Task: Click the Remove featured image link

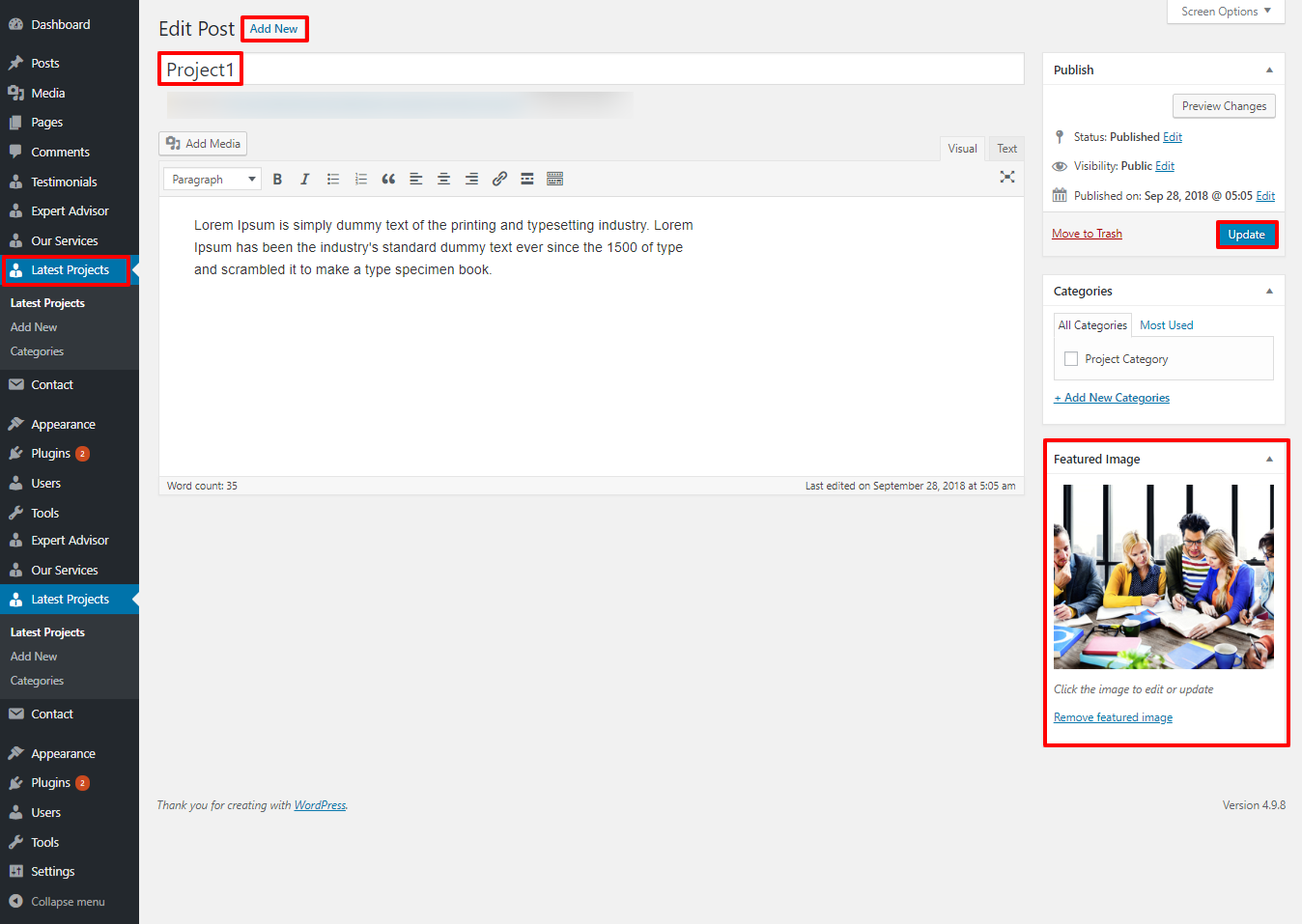Action: pos(1113,717)
